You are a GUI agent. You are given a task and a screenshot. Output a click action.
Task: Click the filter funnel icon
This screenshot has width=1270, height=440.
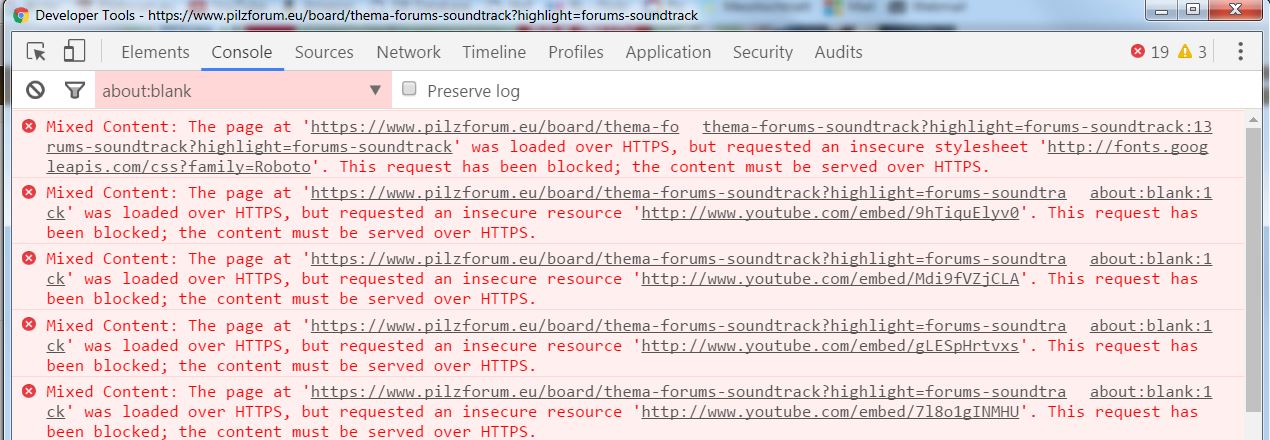click(x=74, y=91)
